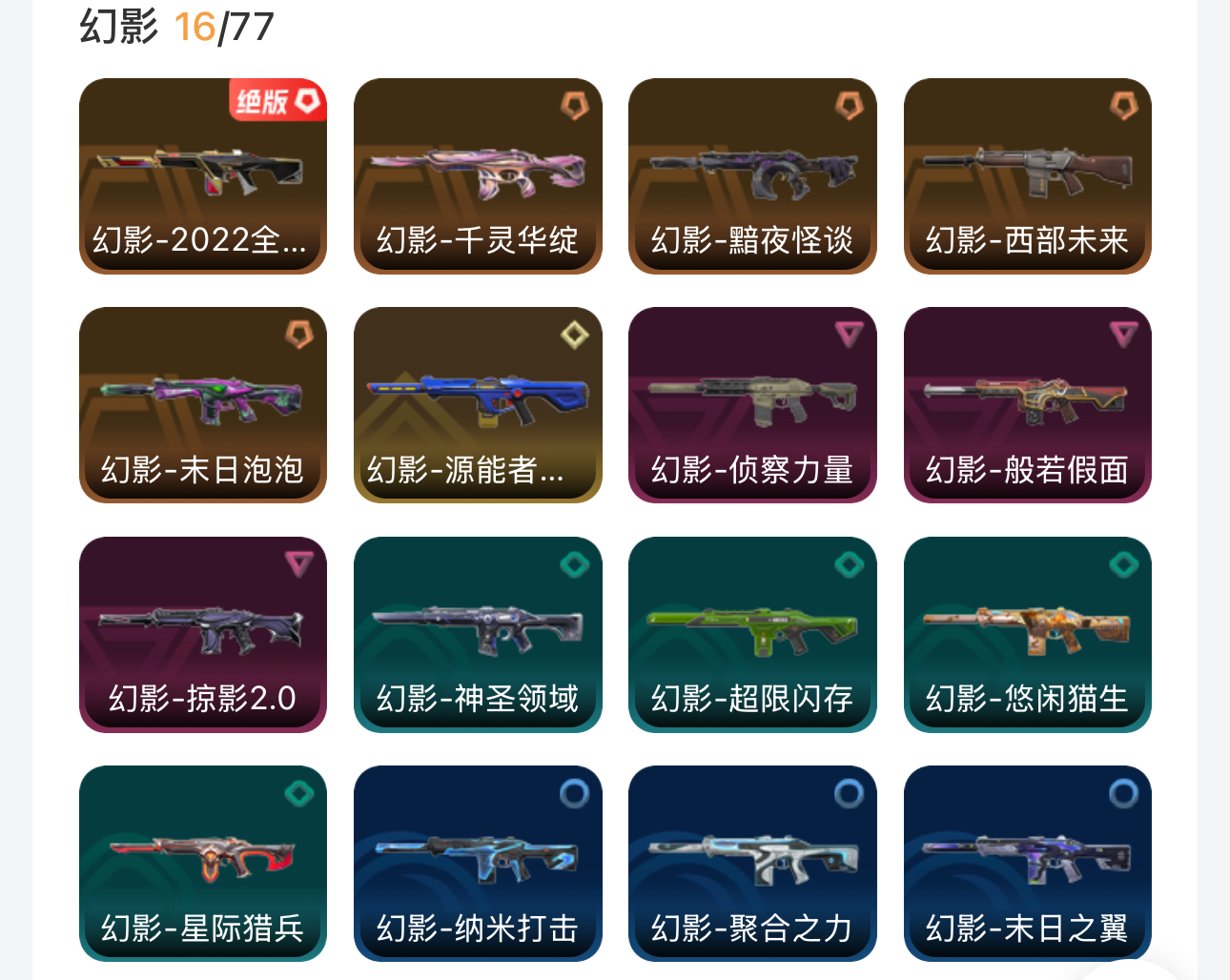
Task: Click the orange tier icon on 幻影-千灵华绽
Action: click(574, 105)
